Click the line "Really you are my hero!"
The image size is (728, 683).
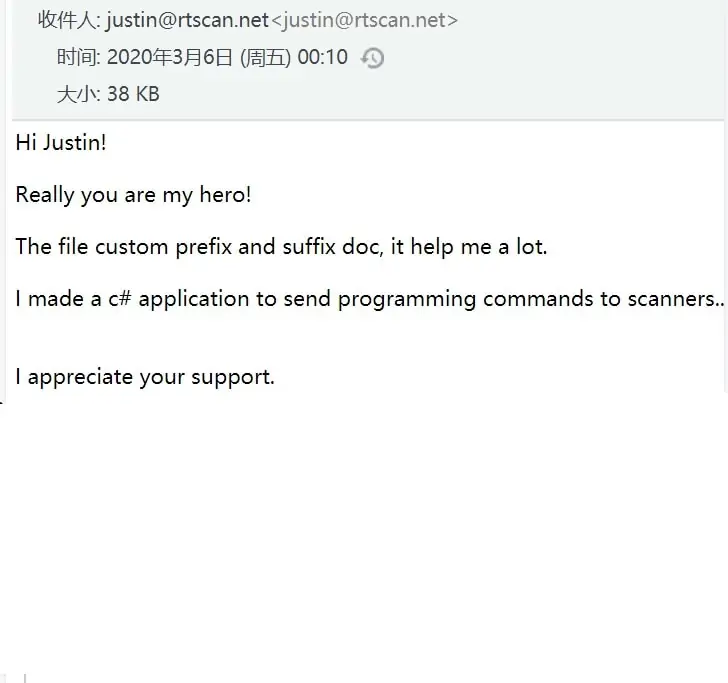click(133, 195)
